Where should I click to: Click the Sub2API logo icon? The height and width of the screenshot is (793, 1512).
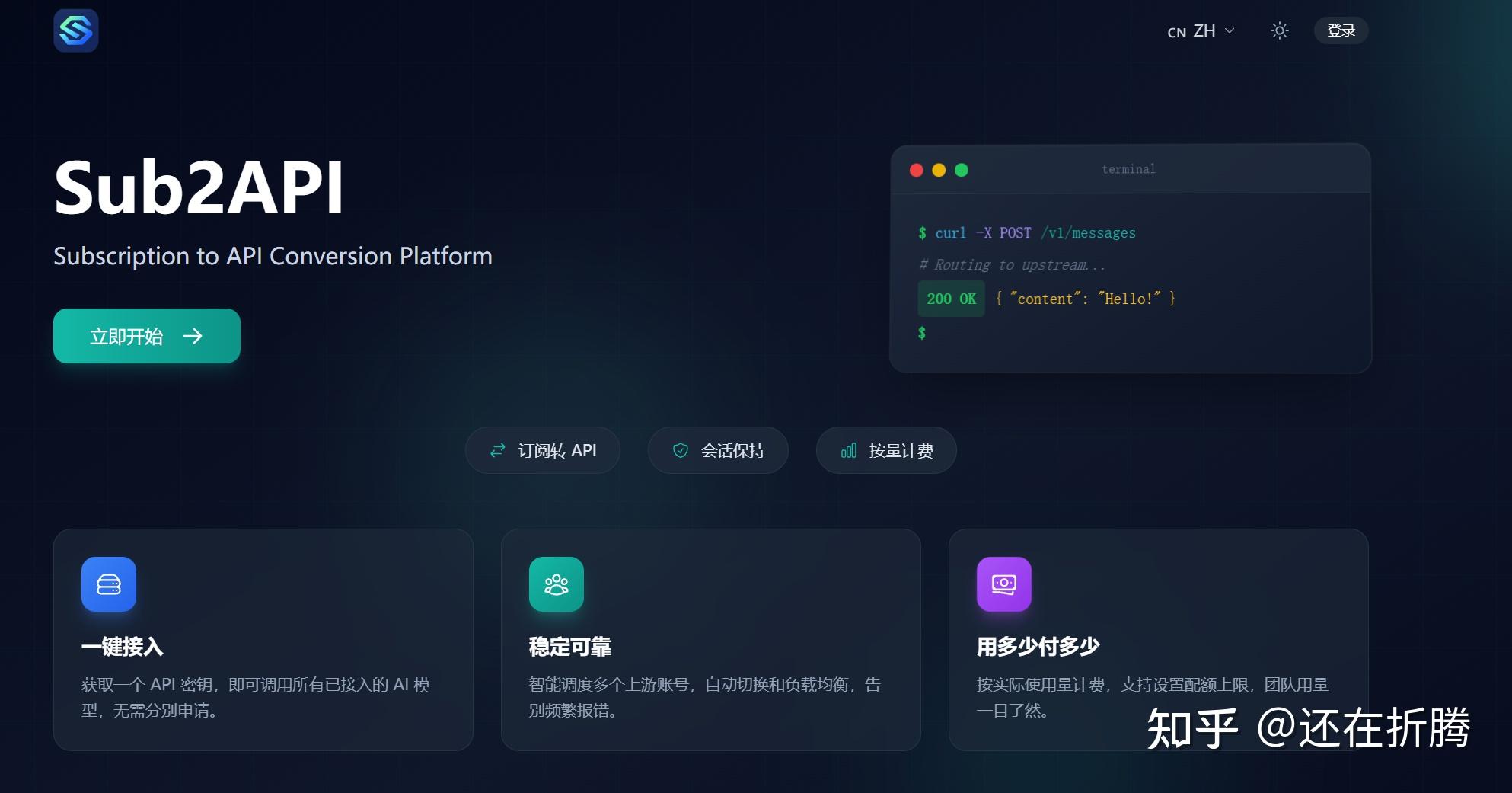coord(76,31)
